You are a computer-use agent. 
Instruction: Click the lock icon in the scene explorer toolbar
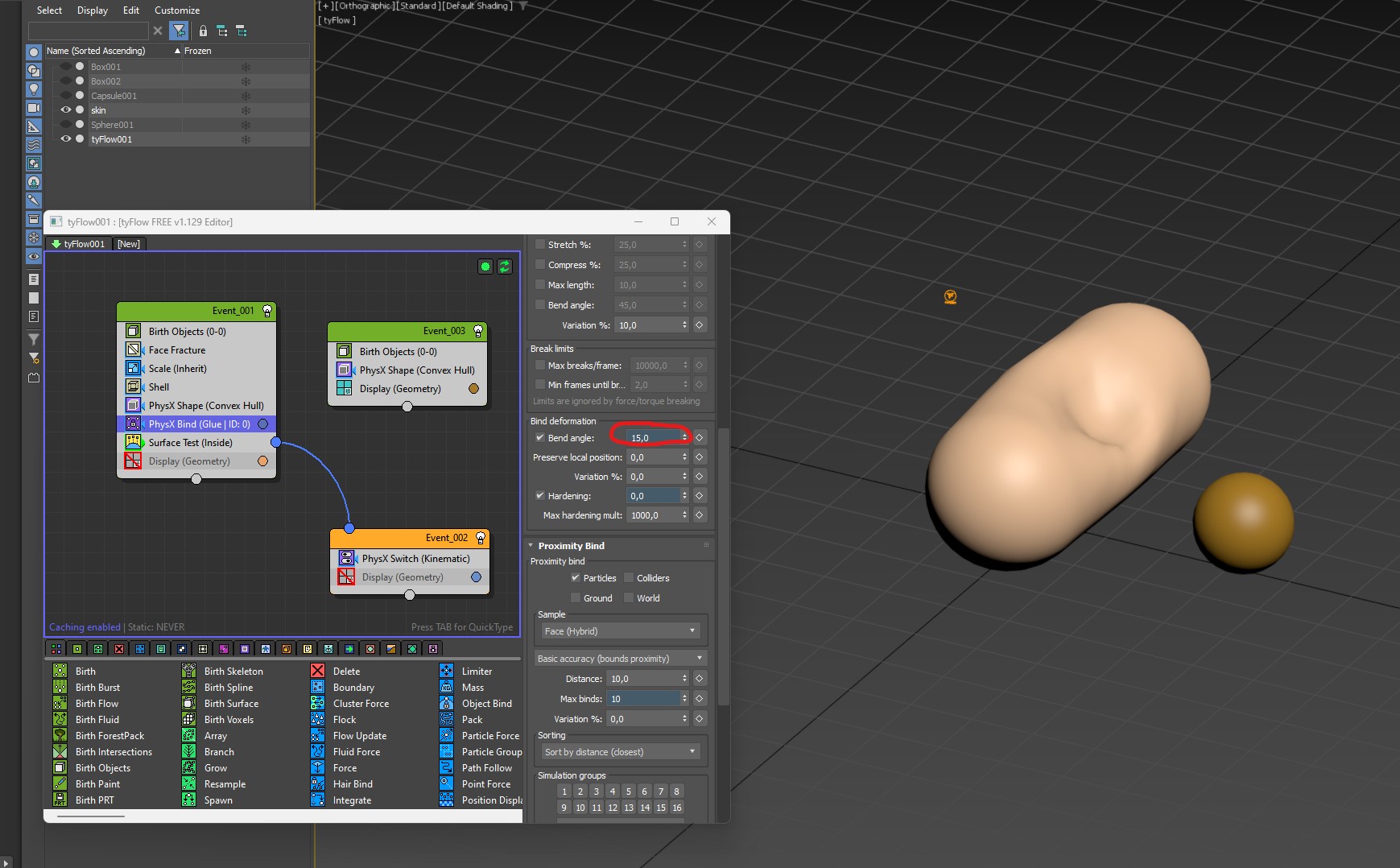point(203,31)
